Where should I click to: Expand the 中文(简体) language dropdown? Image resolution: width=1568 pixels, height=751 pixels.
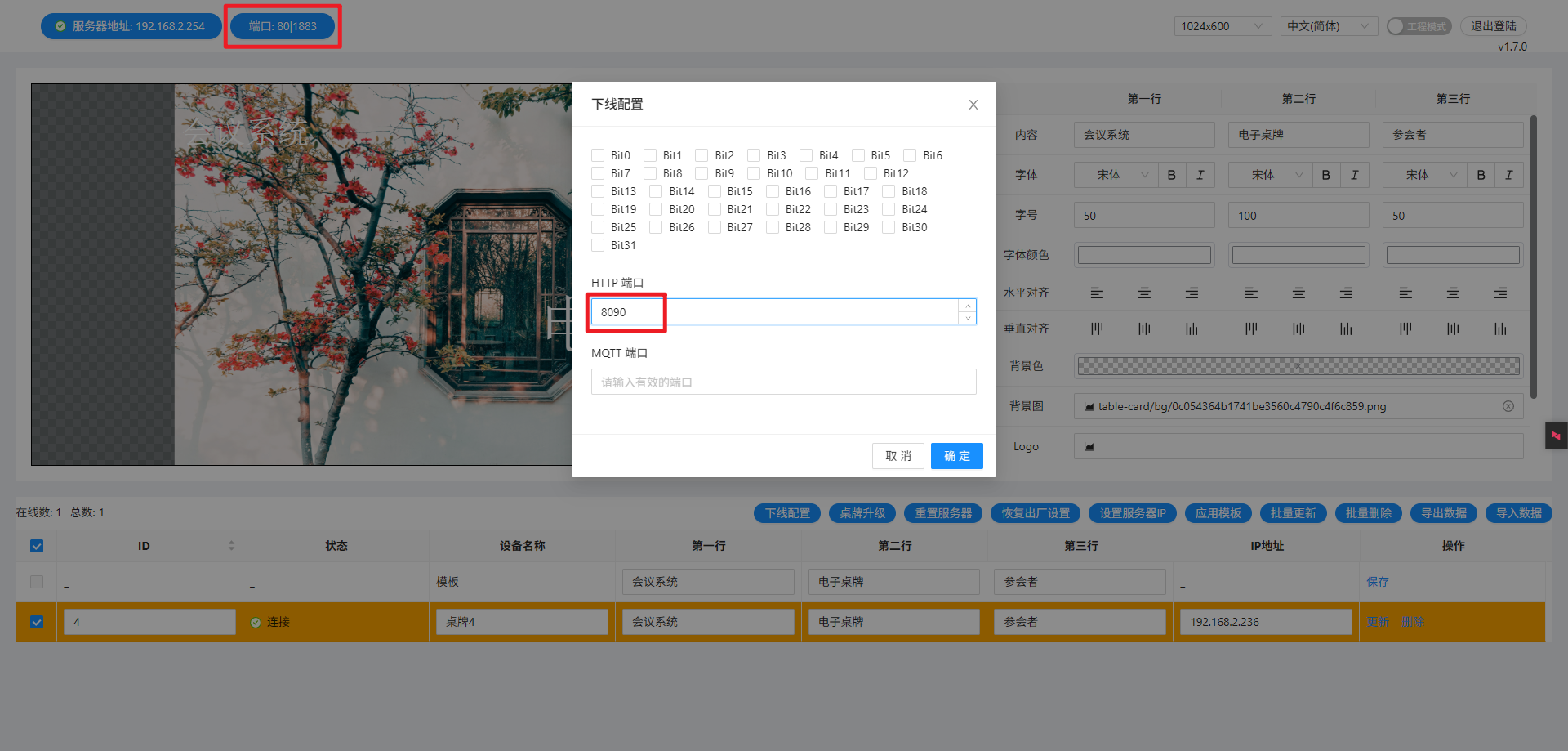1328,26
